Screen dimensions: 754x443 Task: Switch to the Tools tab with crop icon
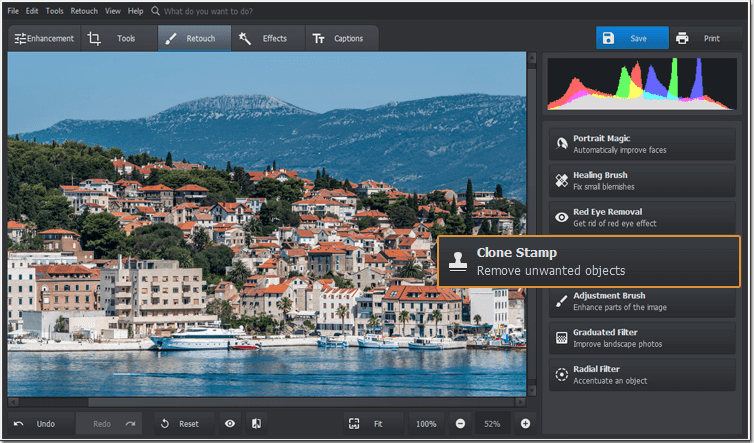coord(119,38)
